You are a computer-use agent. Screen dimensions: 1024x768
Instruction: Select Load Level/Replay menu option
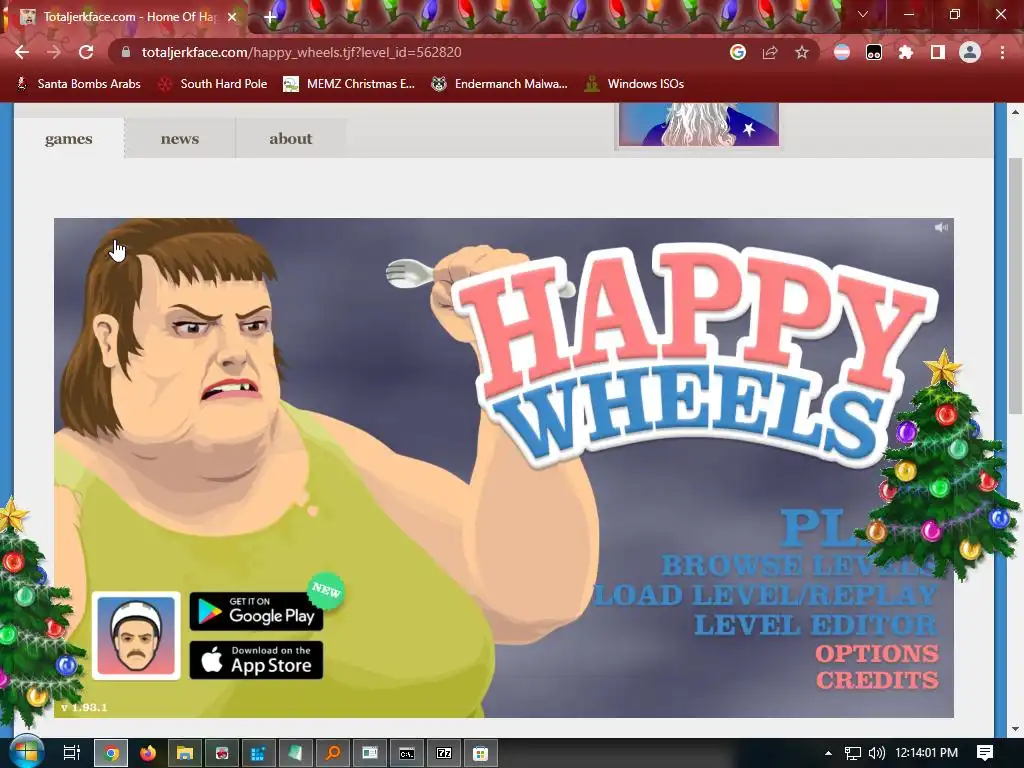point(765,595)
